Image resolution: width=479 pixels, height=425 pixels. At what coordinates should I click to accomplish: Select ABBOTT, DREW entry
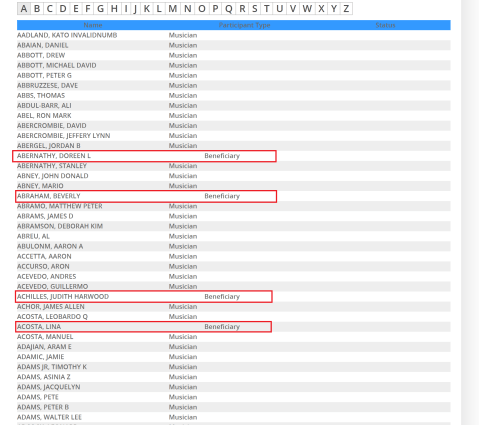pyautogui.click(x=41, y=55)
